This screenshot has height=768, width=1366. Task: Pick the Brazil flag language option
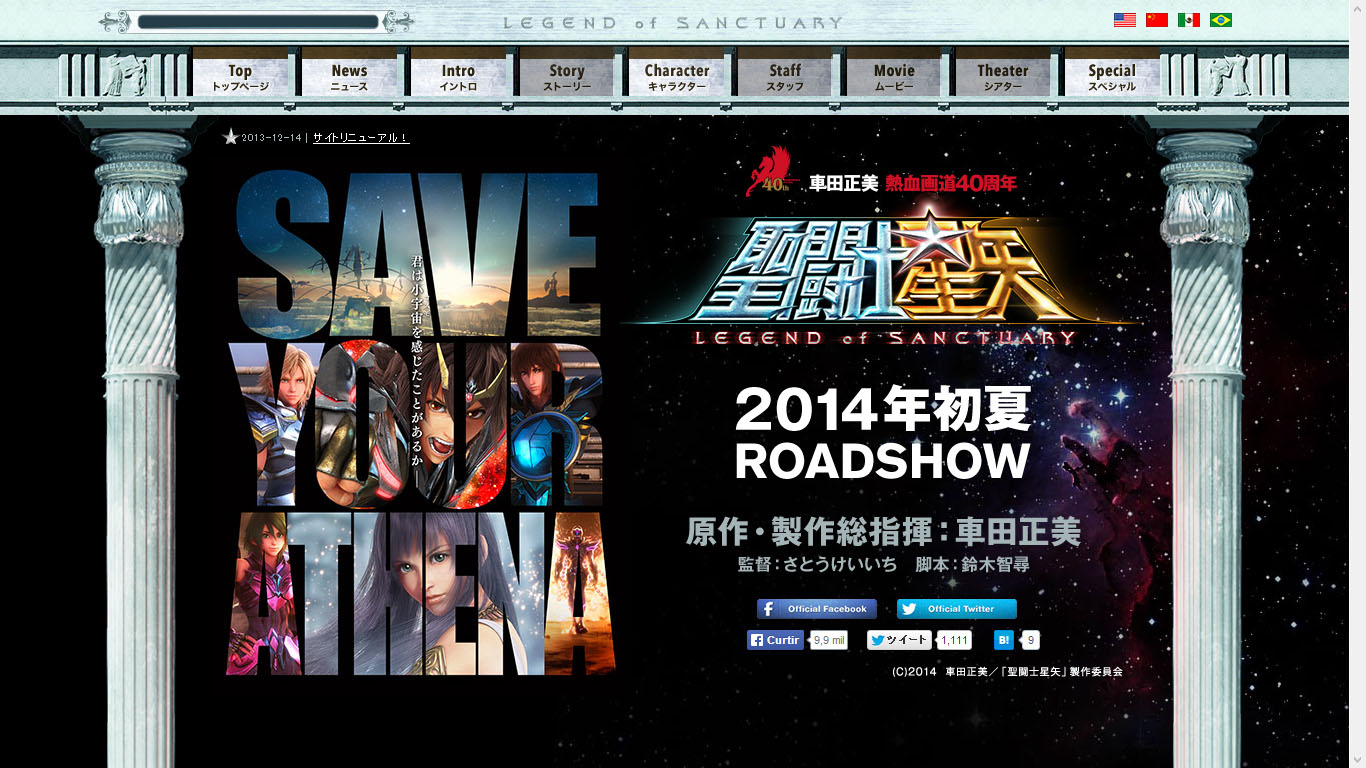click(1220, 20)
